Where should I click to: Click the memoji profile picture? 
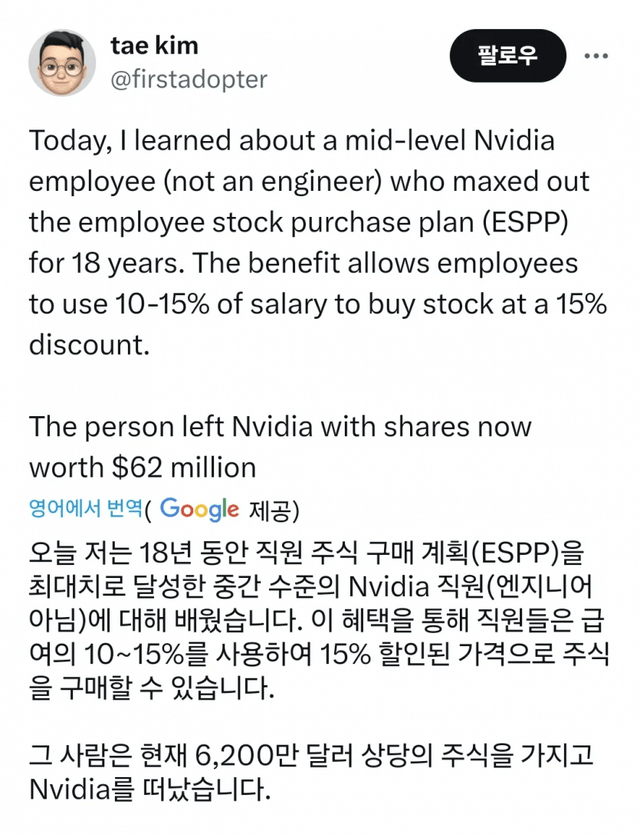coord(58,57)
